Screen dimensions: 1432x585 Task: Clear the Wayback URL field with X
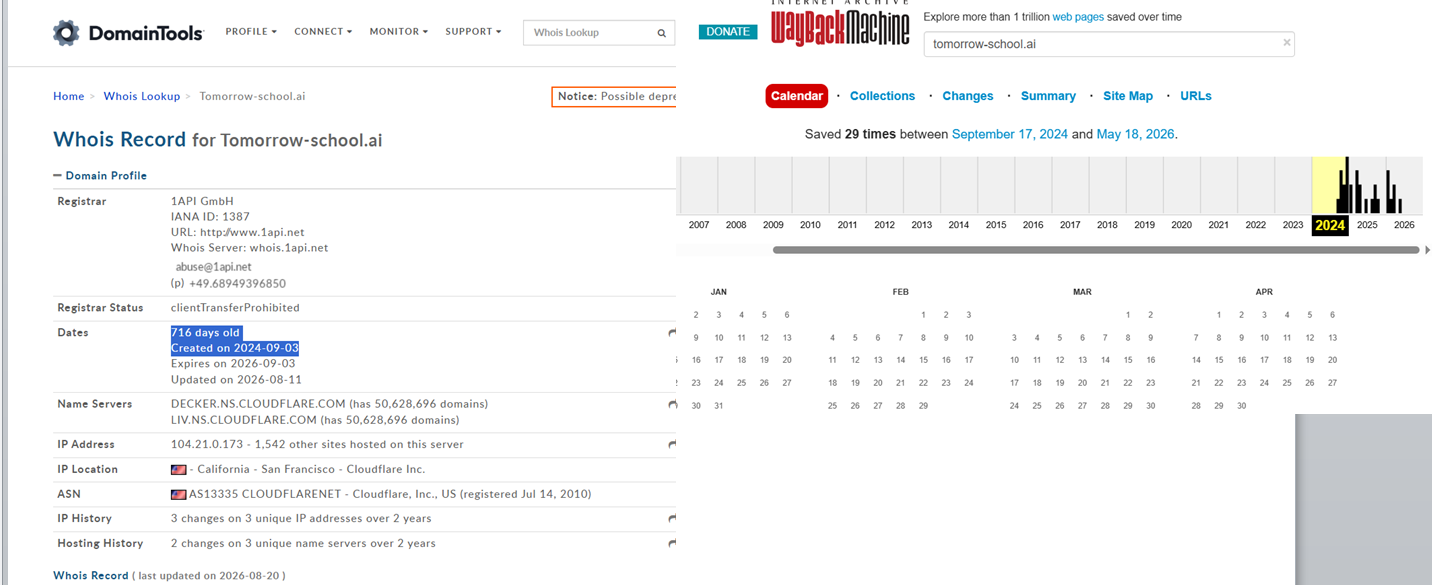[x=1286, y=42]
